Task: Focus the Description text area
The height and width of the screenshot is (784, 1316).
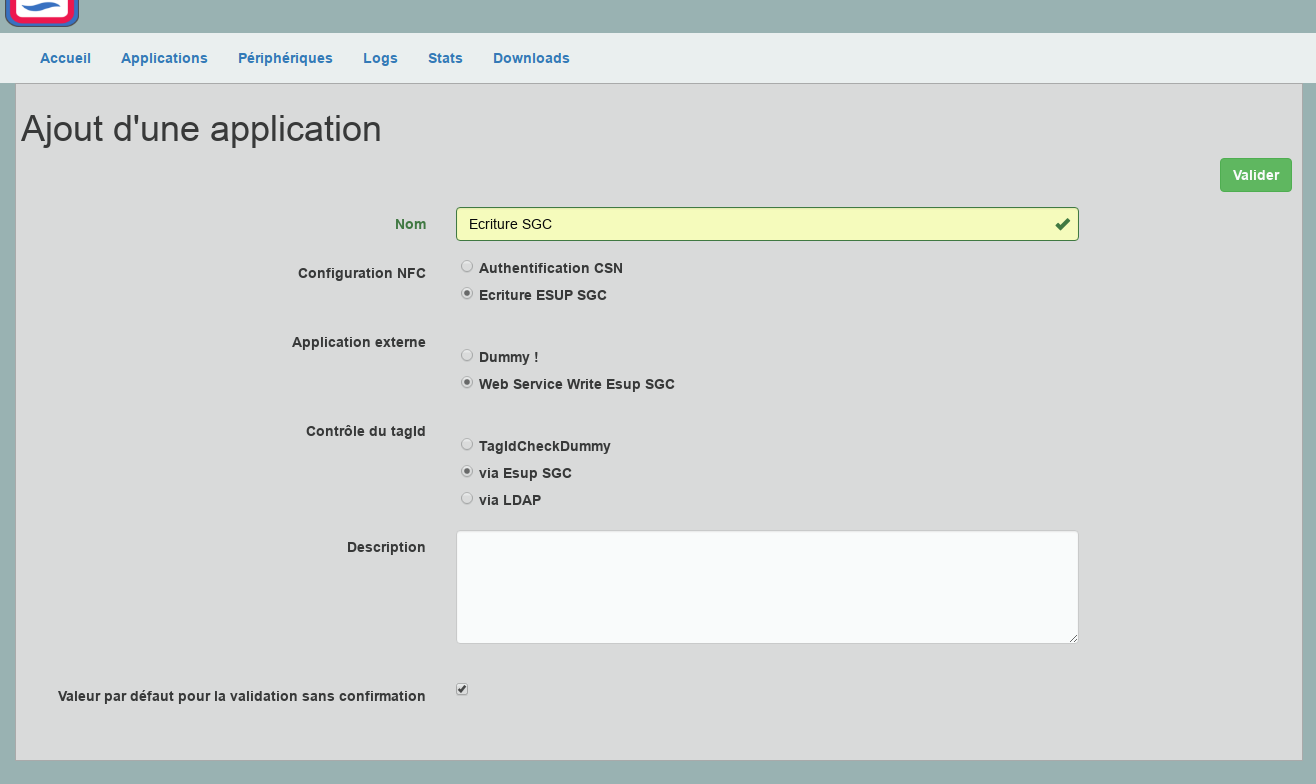Action: tap(766, 587)
